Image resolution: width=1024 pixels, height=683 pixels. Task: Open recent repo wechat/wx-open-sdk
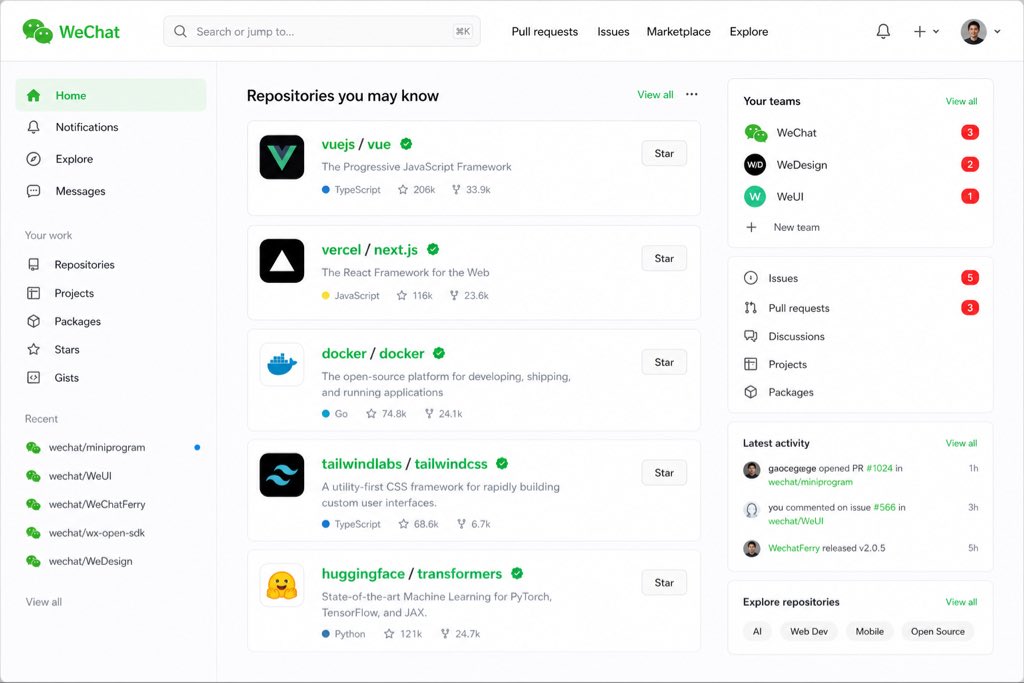(x=97, y=533)
